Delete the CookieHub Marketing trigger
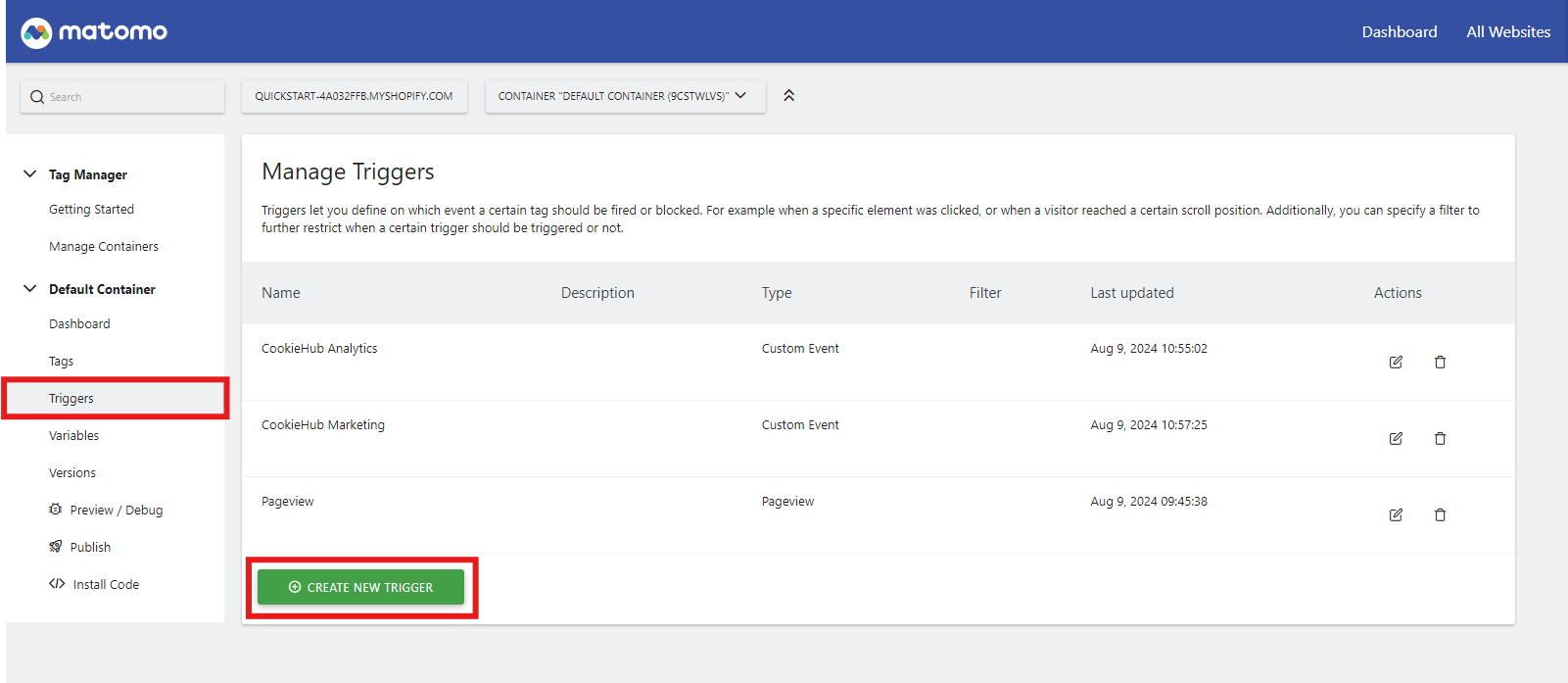This screenshot has width=1568, height=683. [1440, 438]
